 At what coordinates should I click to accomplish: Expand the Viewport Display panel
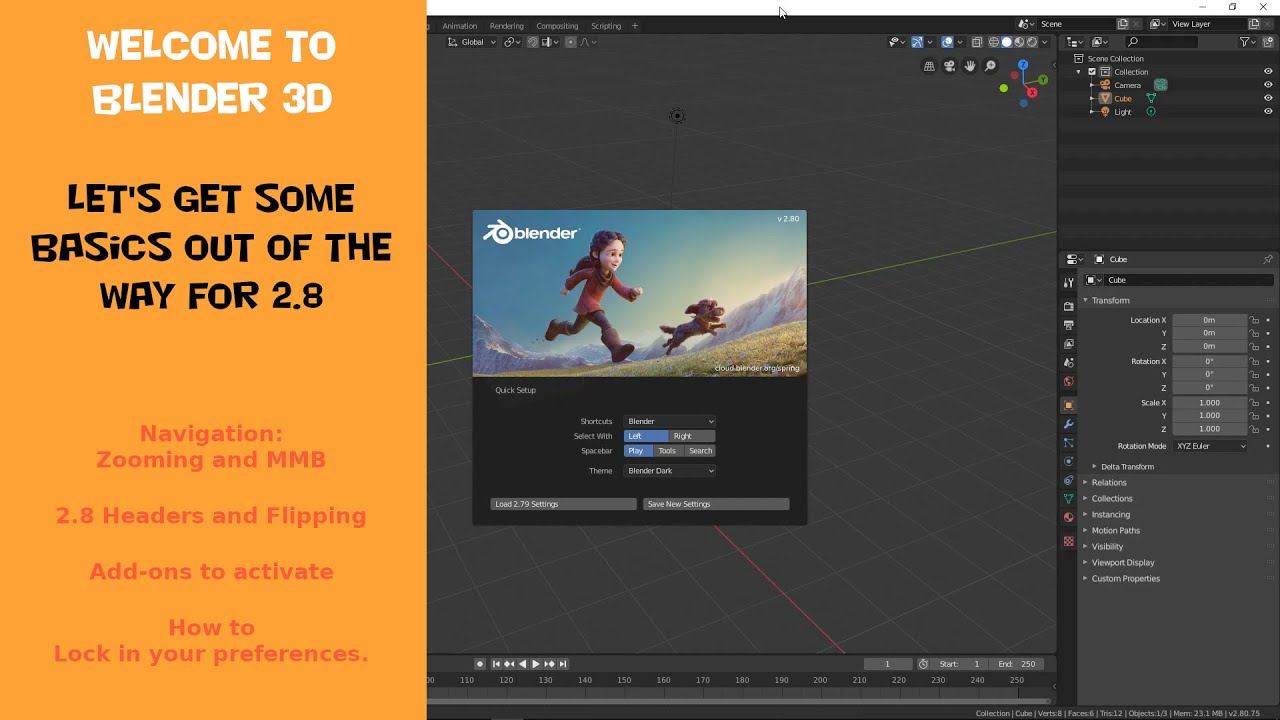1122,563
